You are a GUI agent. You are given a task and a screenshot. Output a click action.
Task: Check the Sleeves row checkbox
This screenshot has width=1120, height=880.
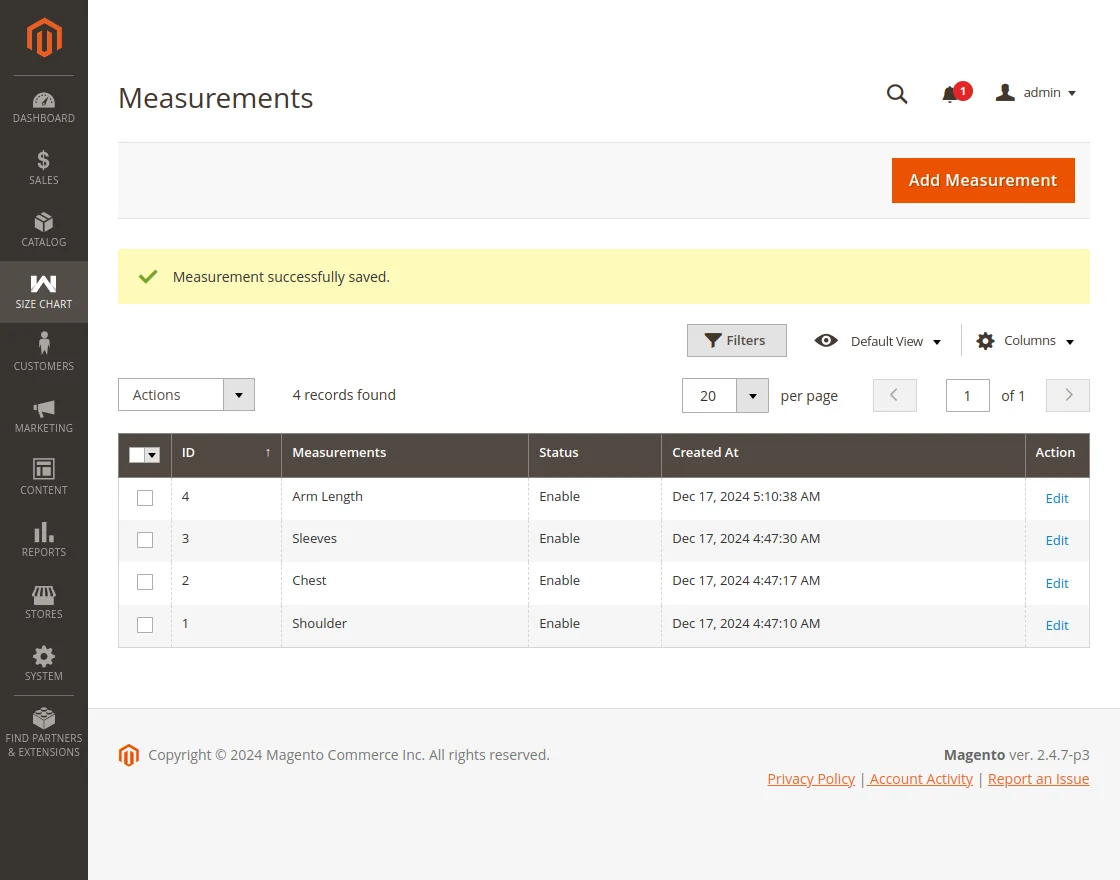tap(145, 540)
